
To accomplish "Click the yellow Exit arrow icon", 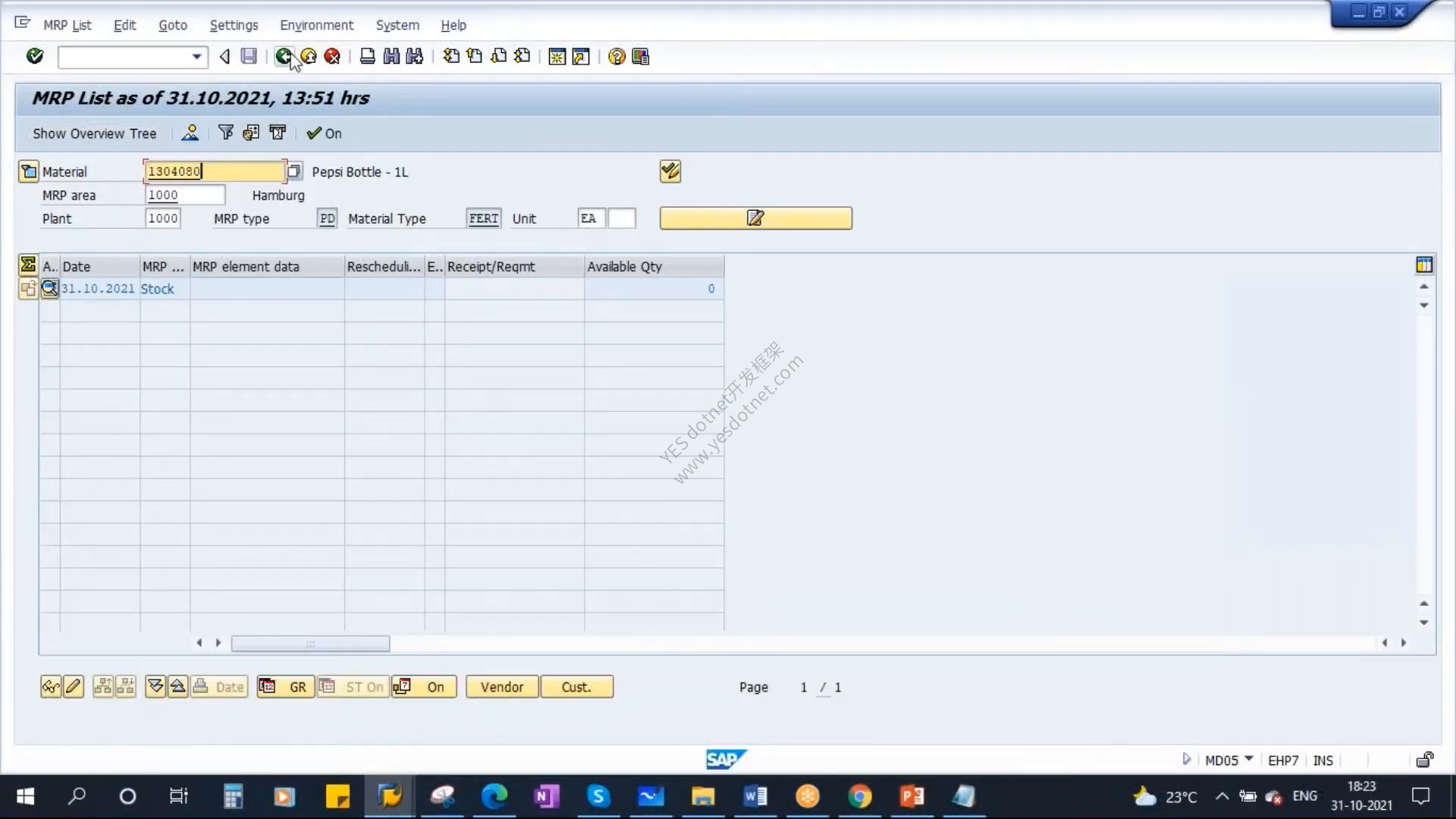I will click(x=308, y=56).
